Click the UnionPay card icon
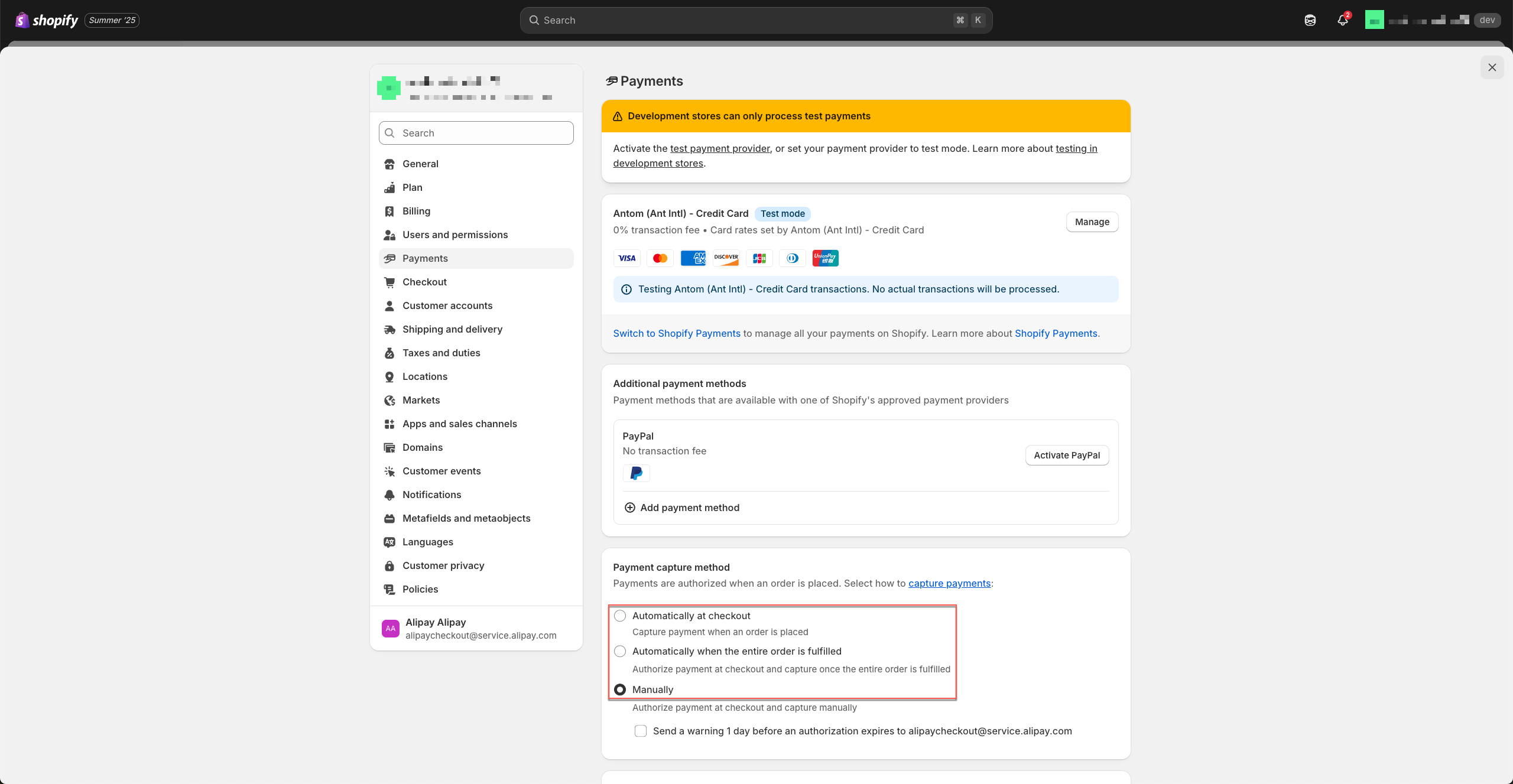Image resolution: width=1513 pixels, height=784 pixels. pyautogui.click(x=826, y=258)
